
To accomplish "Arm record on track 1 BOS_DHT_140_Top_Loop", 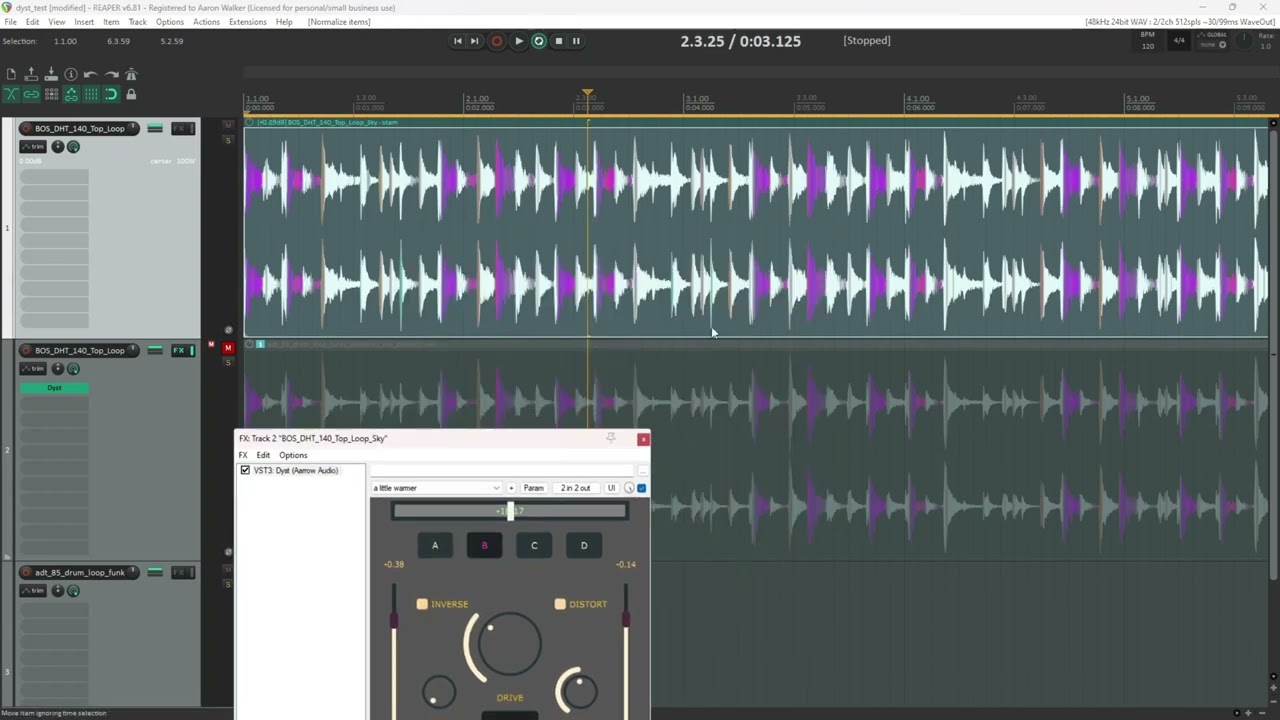I will click(27, 128).
